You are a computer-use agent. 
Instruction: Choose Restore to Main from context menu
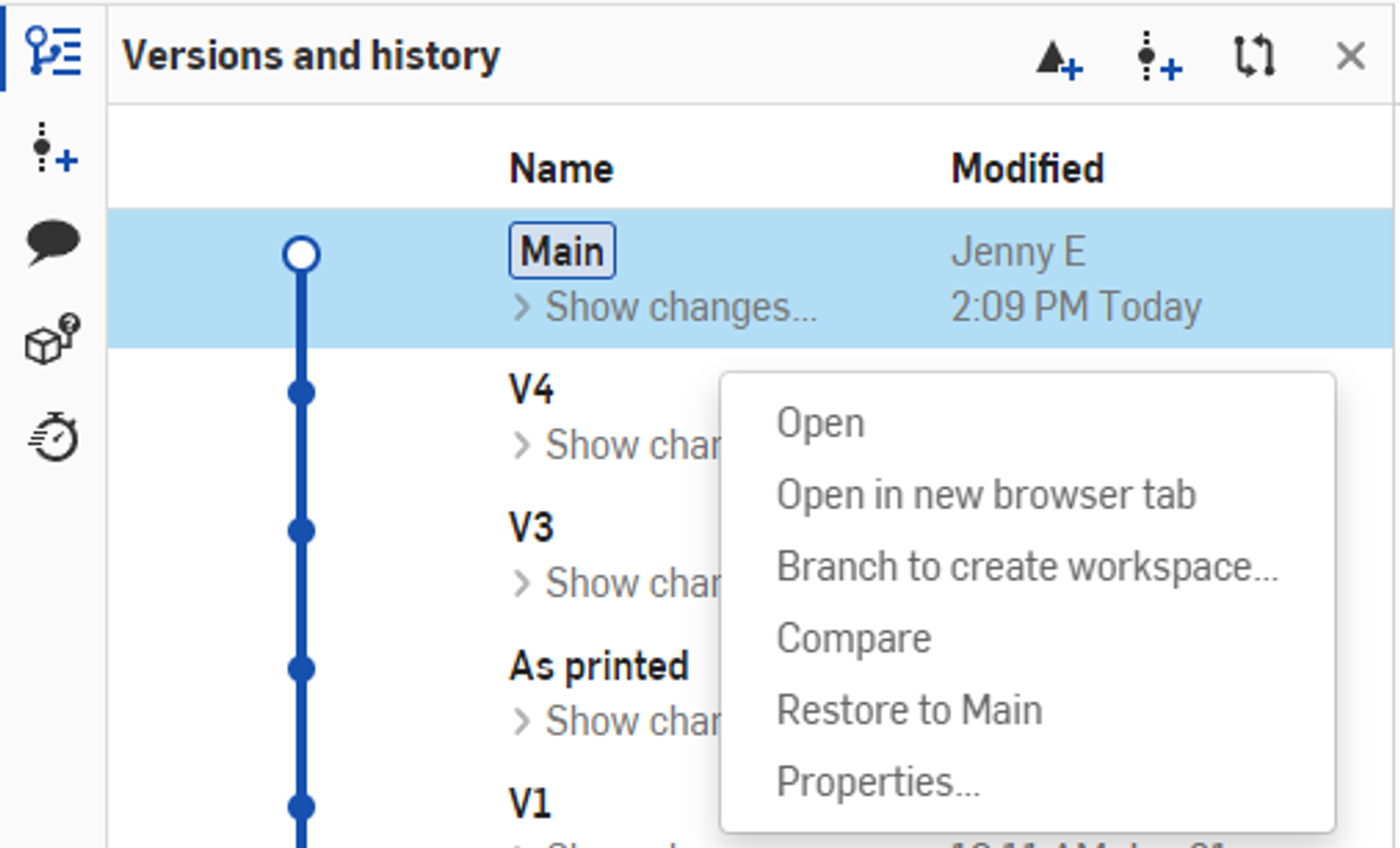point(909,710)
